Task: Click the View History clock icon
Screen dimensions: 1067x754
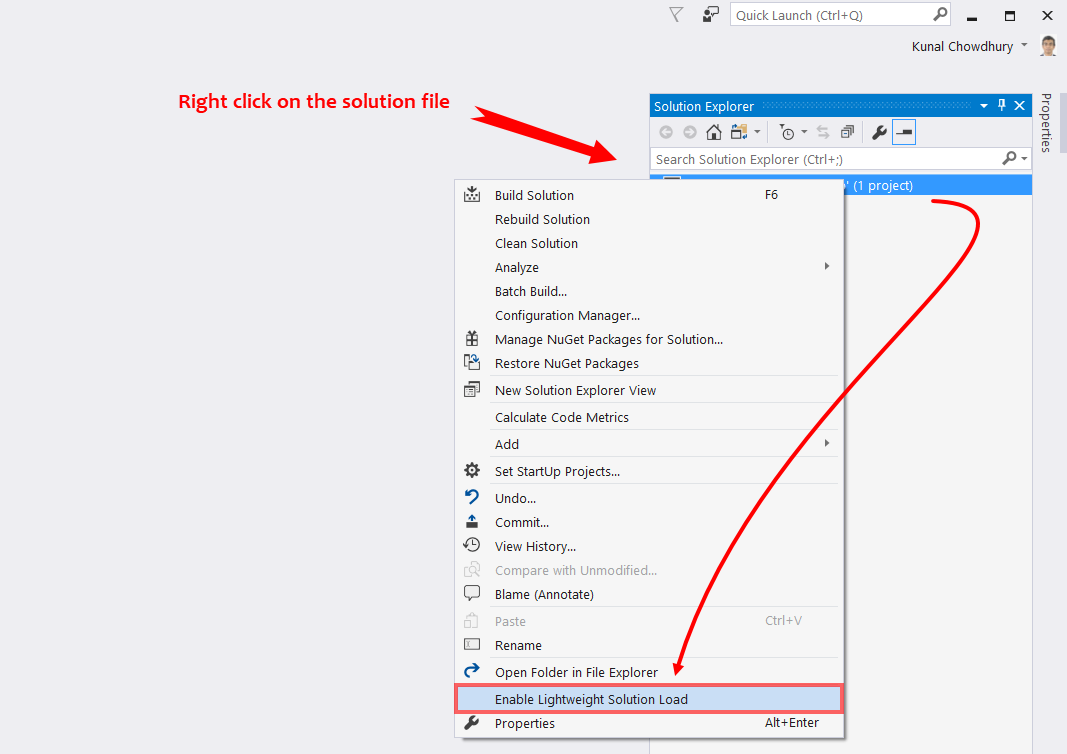Action: [472, 544]
